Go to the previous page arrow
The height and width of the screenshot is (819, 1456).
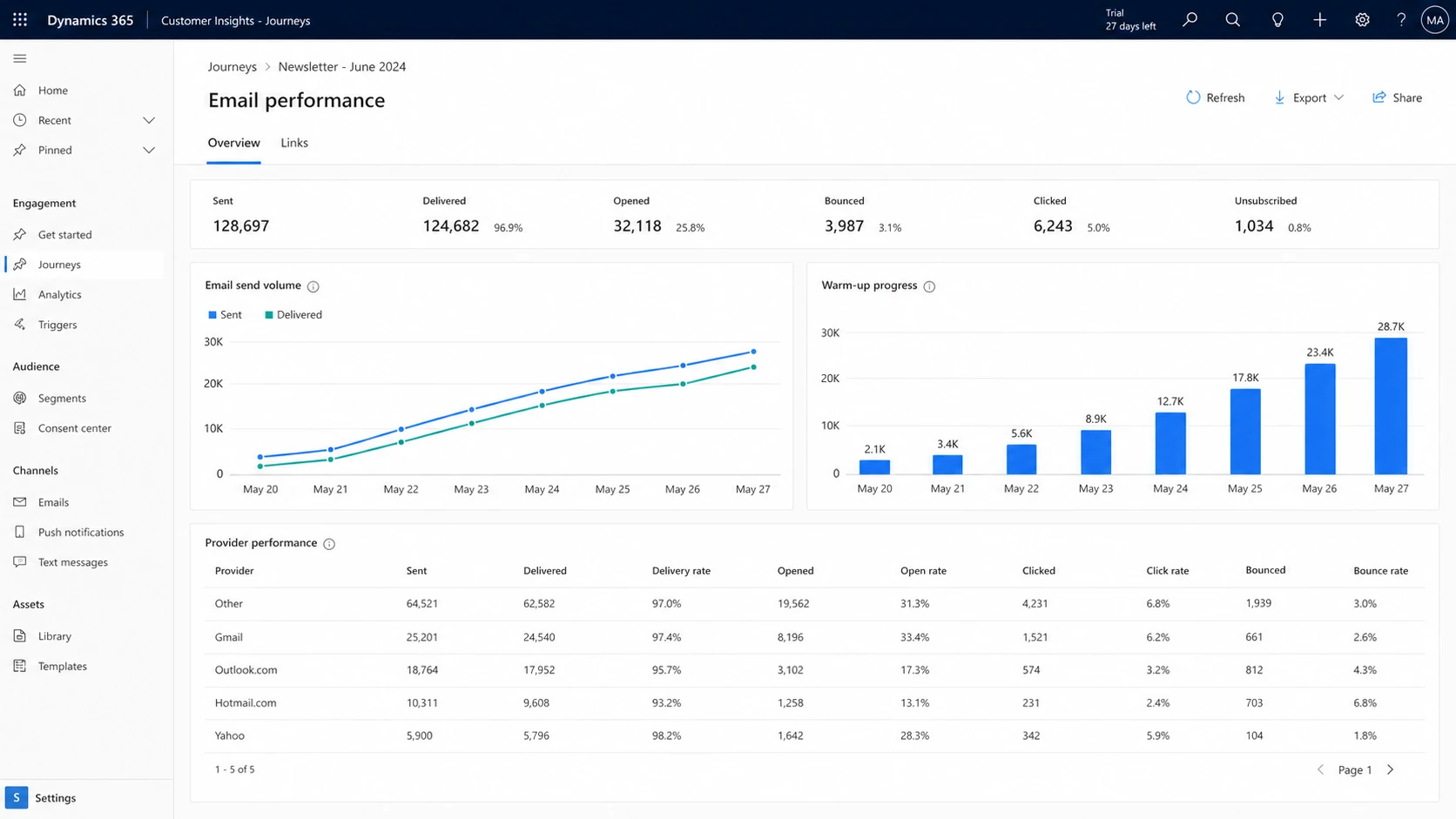tap(1320, 769)
